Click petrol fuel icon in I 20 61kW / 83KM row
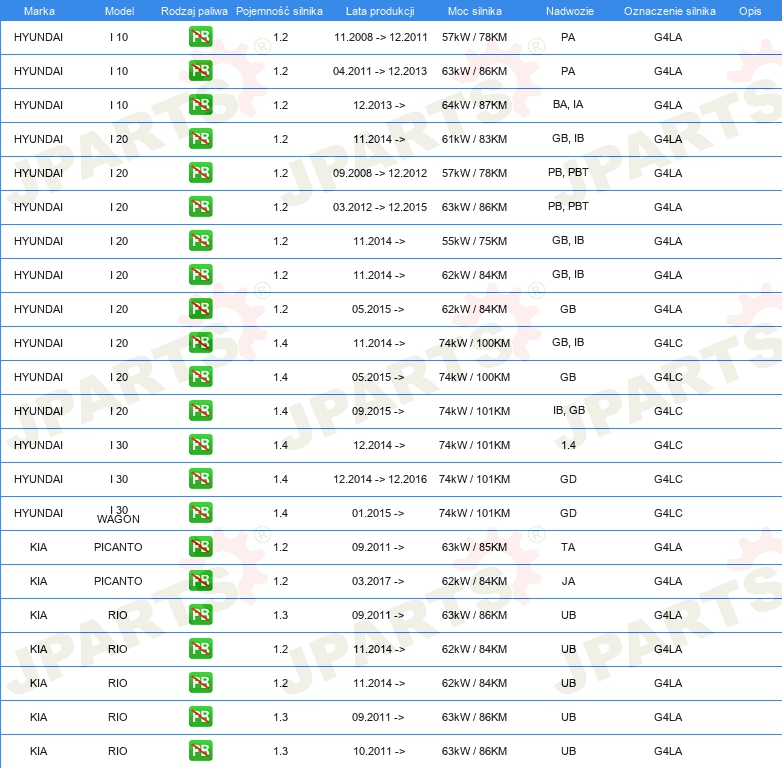The height and width of the screenshot is (768, 782). tap(200, 139)
